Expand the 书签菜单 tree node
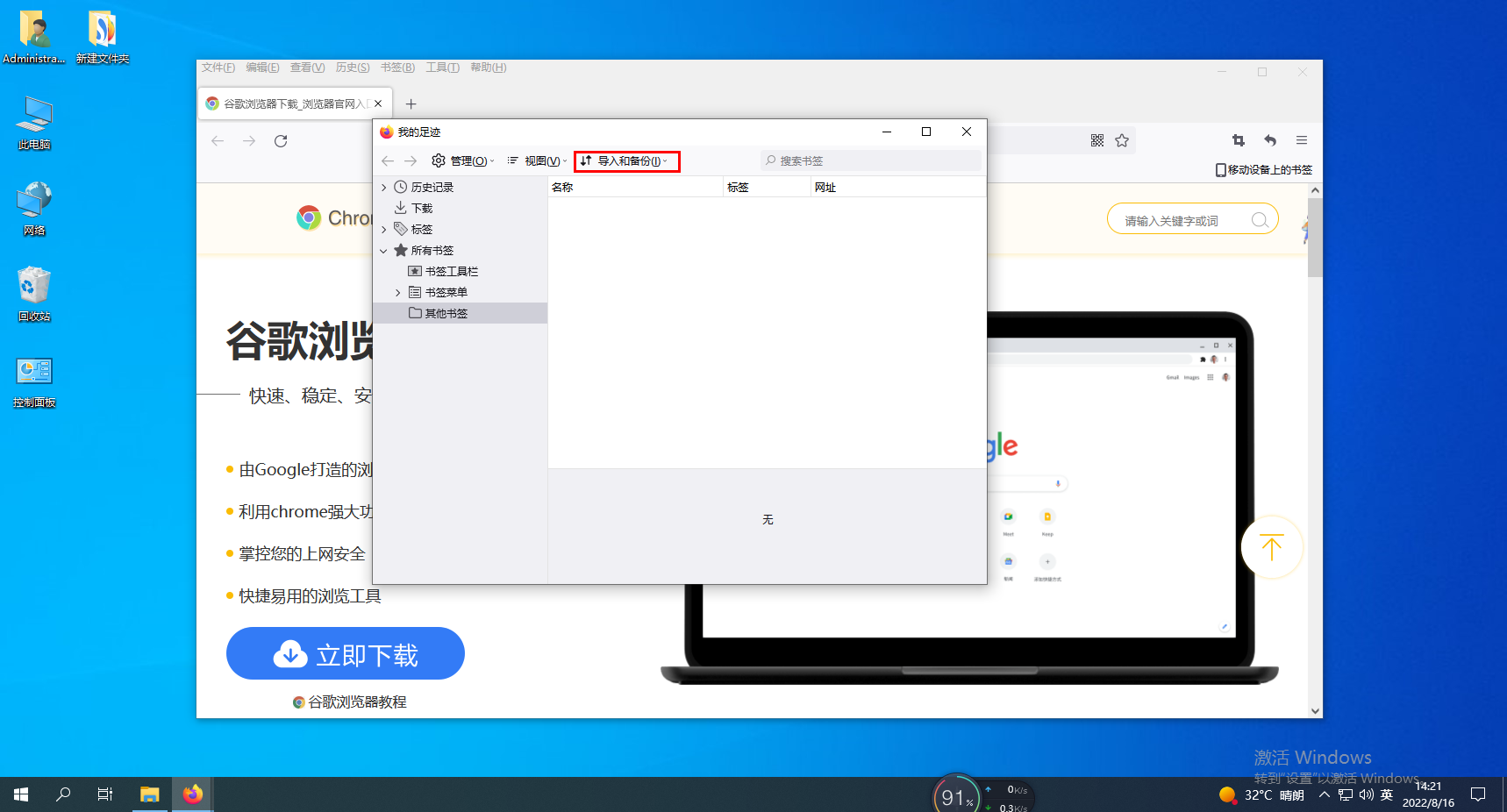The height and width of the screenshot is (812, 1507). click(397, 293)
